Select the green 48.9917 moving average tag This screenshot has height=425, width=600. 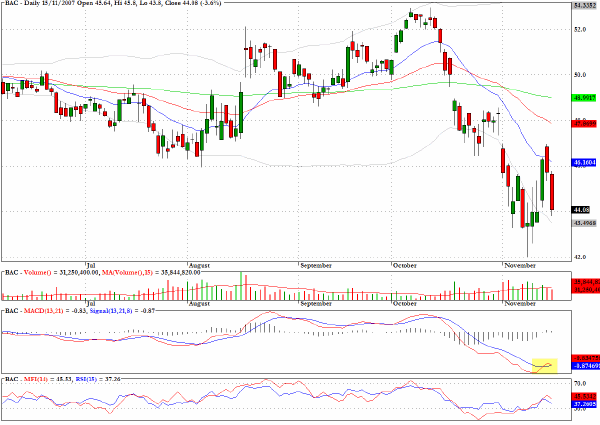(x=584, y=98)
